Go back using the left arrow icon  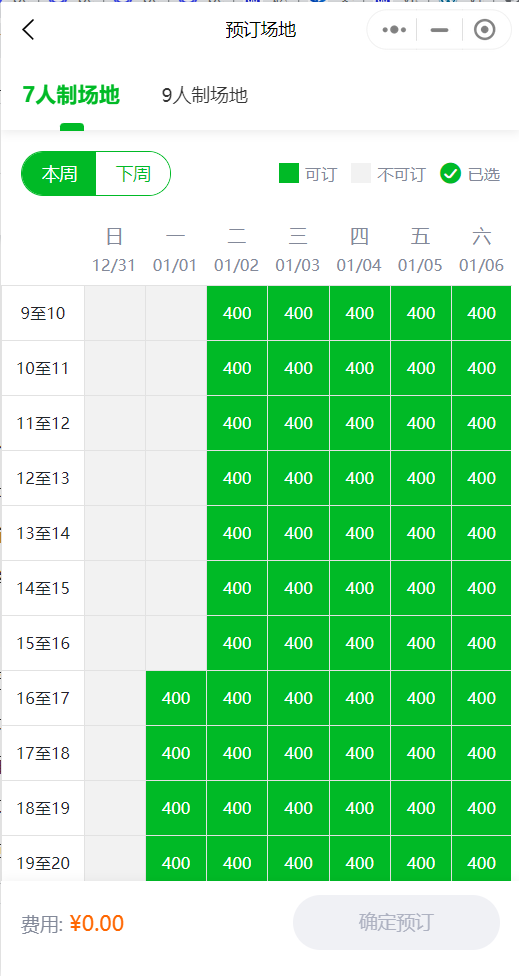coord(28,29)
